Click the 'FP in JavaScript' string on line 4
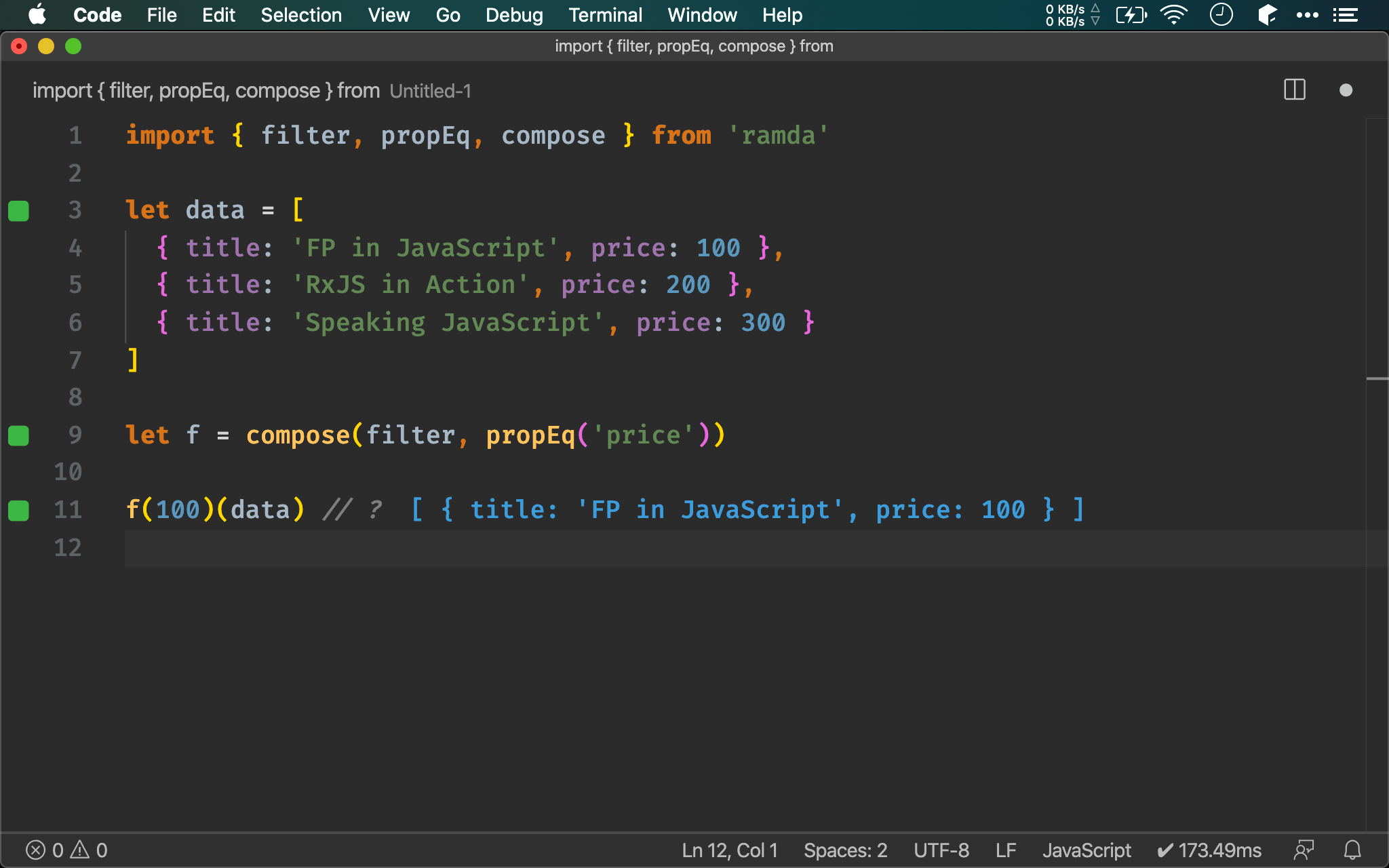1389x868 pixels. [x=425, y=248]
